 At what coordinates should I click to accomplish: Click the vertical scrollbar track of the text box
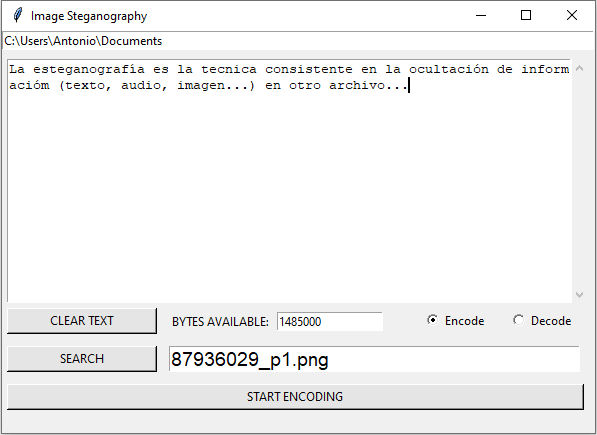pos(579,182)
